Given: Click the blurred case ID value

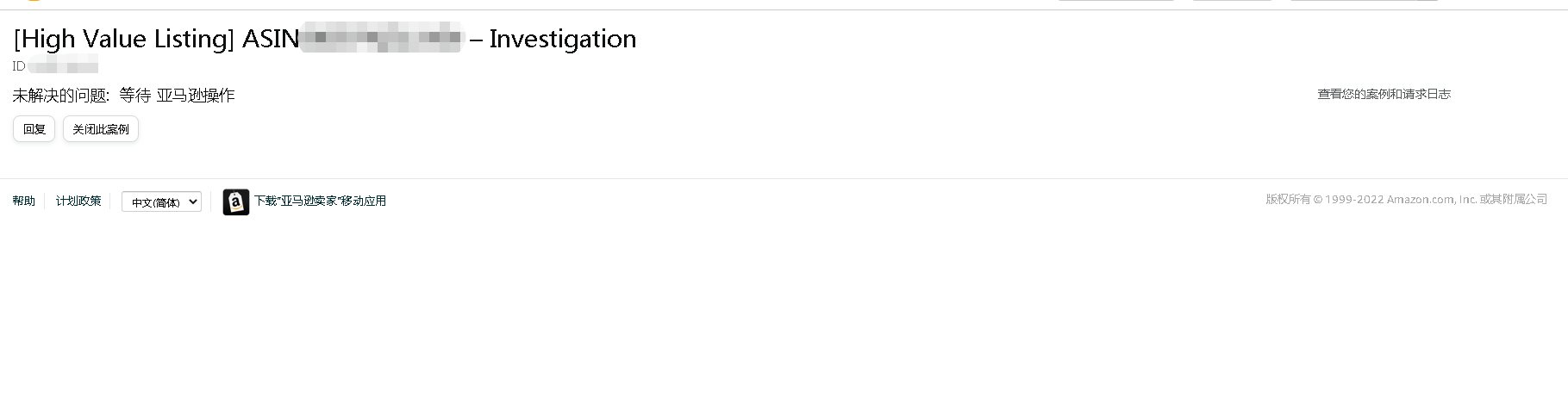Looking at the screenshot, I should tap(63, 65).
